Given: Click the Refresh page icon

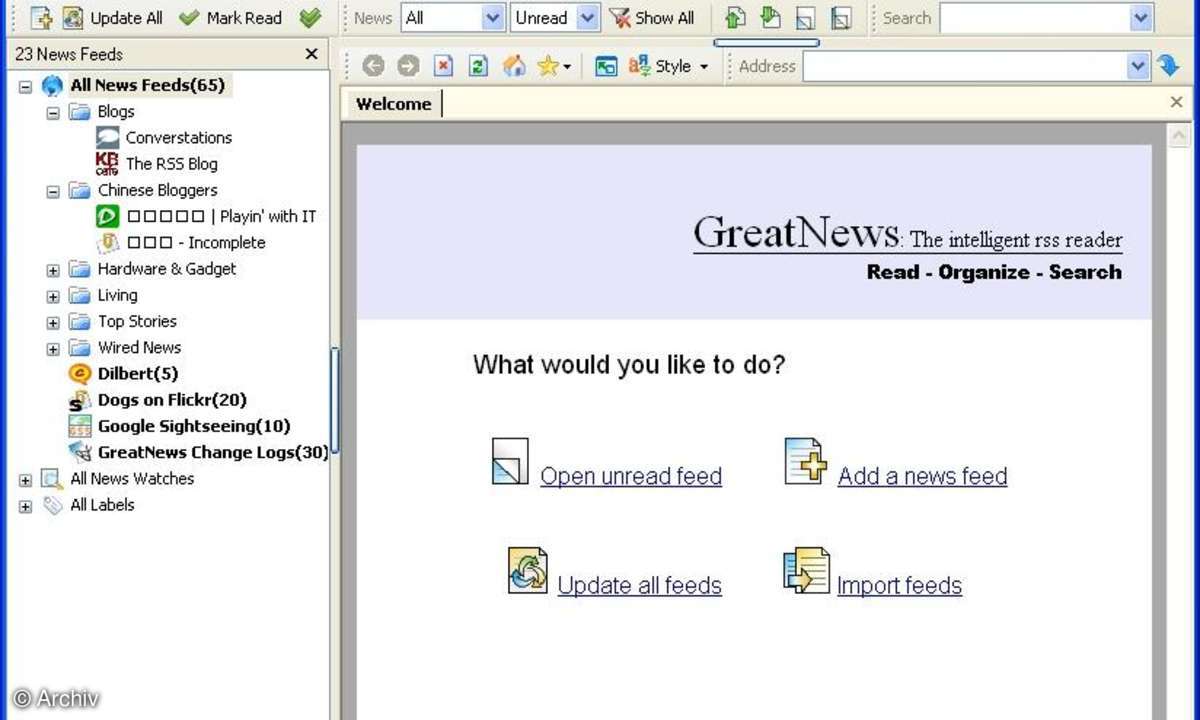Looking at the screenshot, I should coord(478,66).
